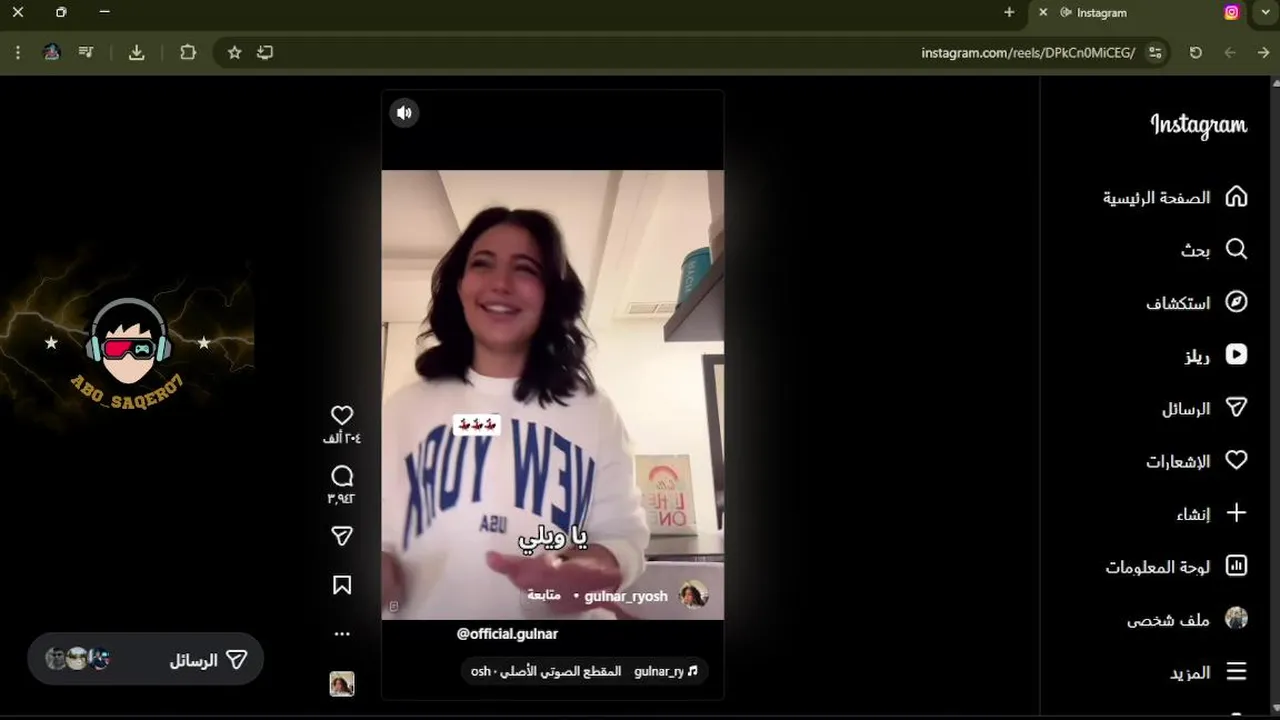
Task: Expand المزيد more menu
Action: click(1208, 672)
